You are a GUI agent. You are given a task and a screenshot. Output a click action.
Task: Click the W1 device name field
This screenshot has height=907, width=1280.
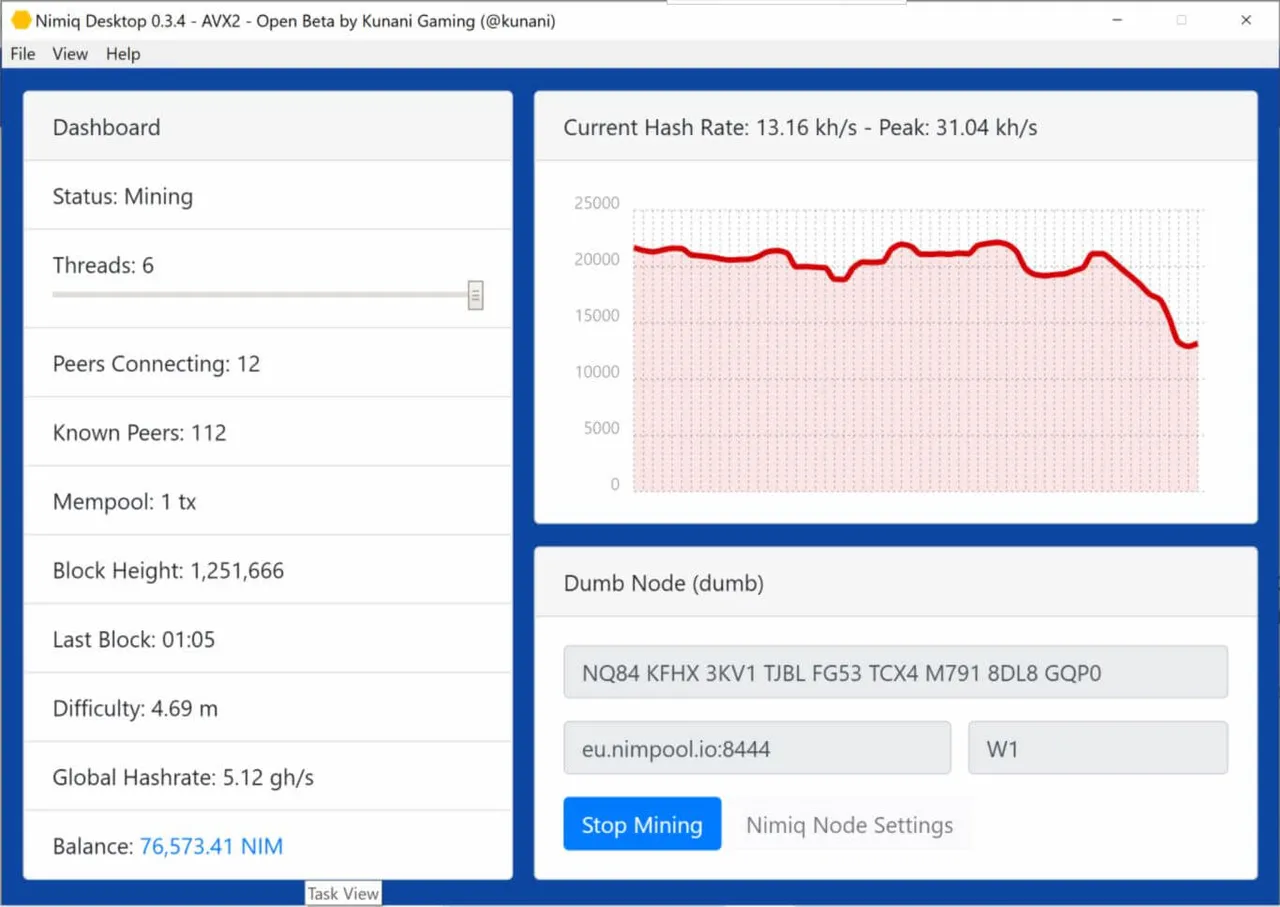[1098, 748]
